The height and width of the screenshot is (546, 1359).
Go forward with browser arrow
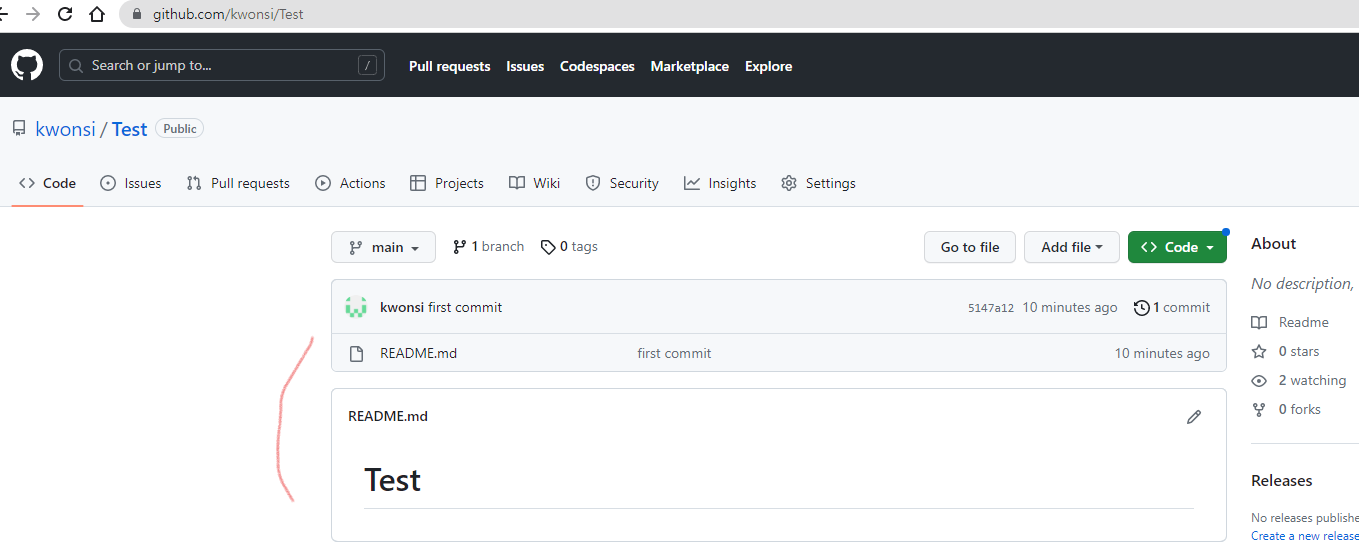33,14
